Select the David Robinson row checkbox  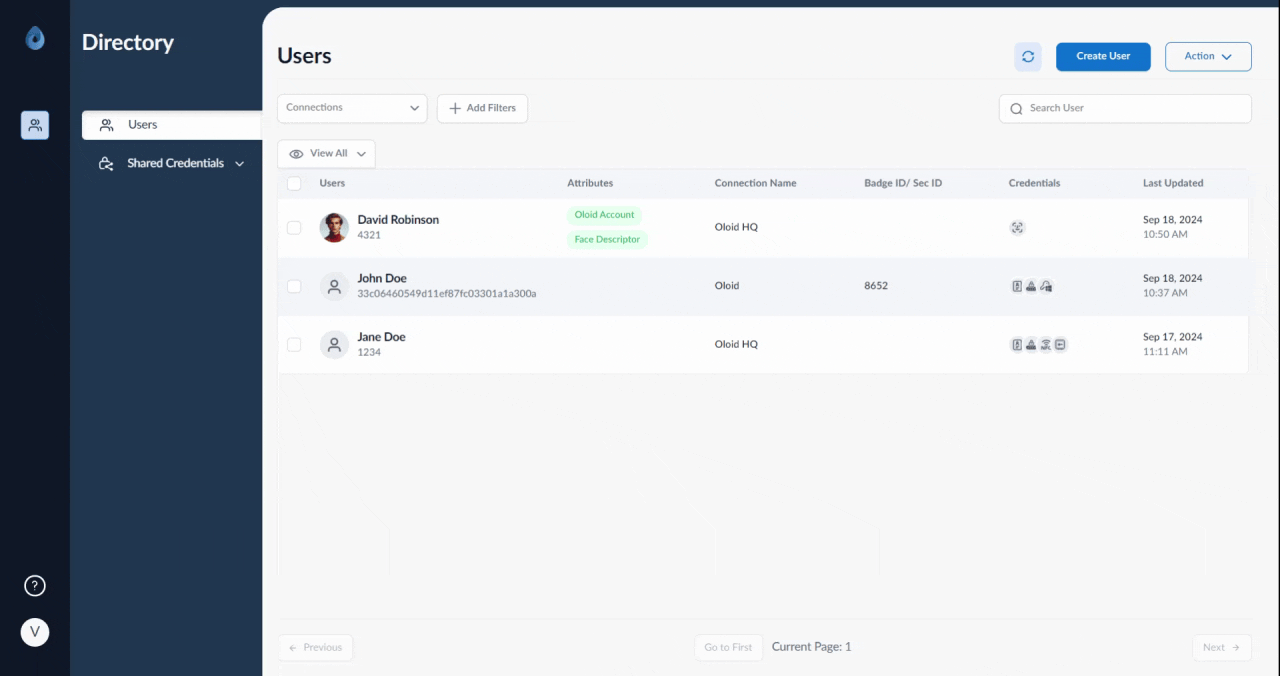(x=294, y=227)
